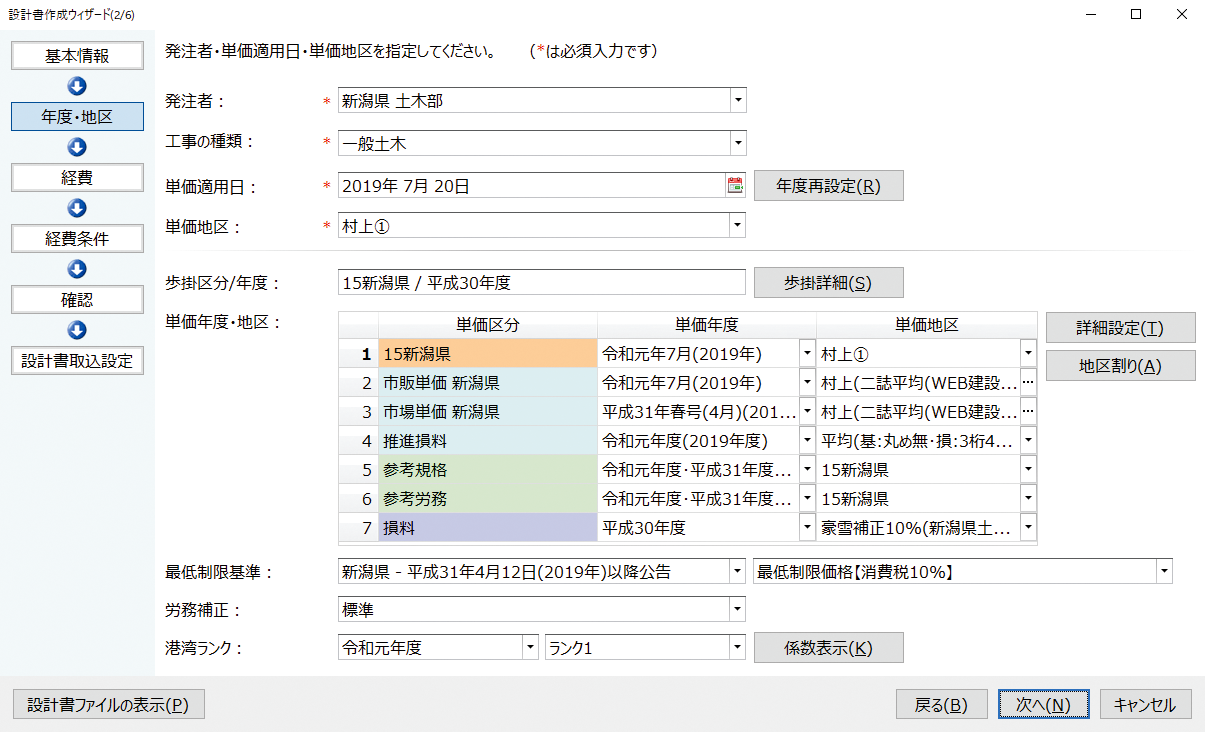Open 単価年度 dropdown for 推進損料 row
This screenshot has height=732, width=1205.
807,441
